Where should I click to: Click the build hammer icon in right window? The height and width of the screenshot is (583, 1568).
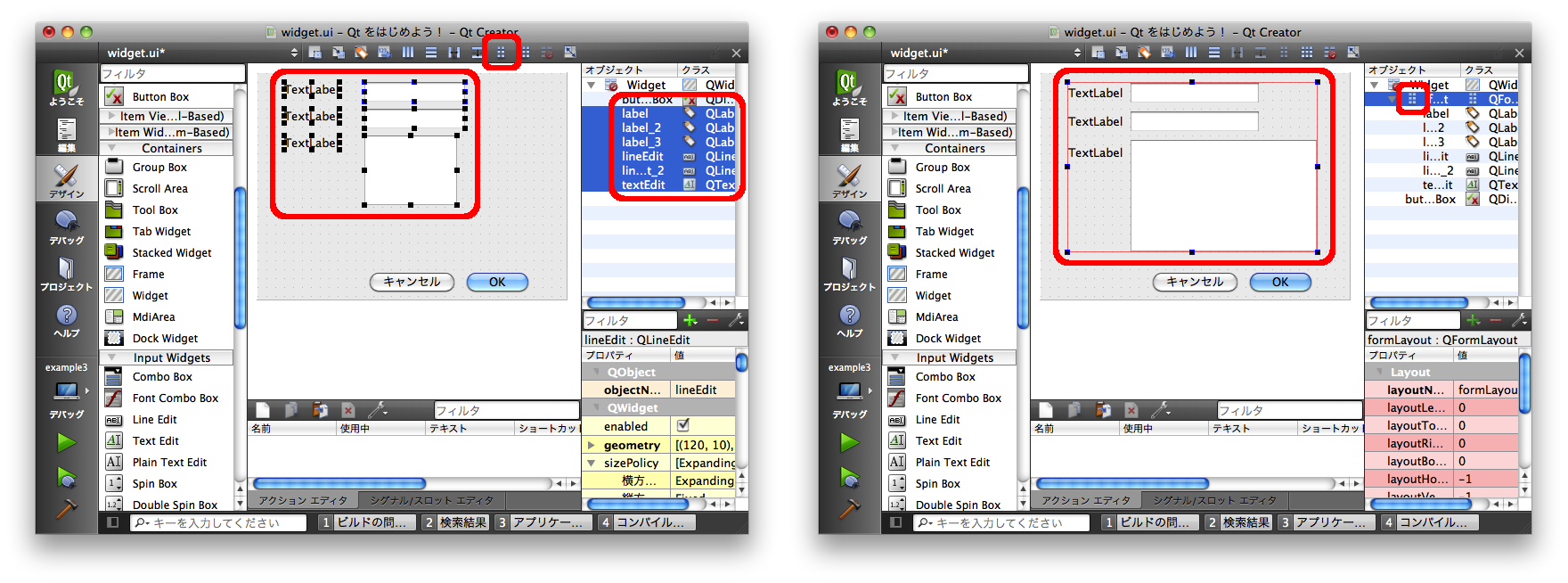tap(850, 508)
